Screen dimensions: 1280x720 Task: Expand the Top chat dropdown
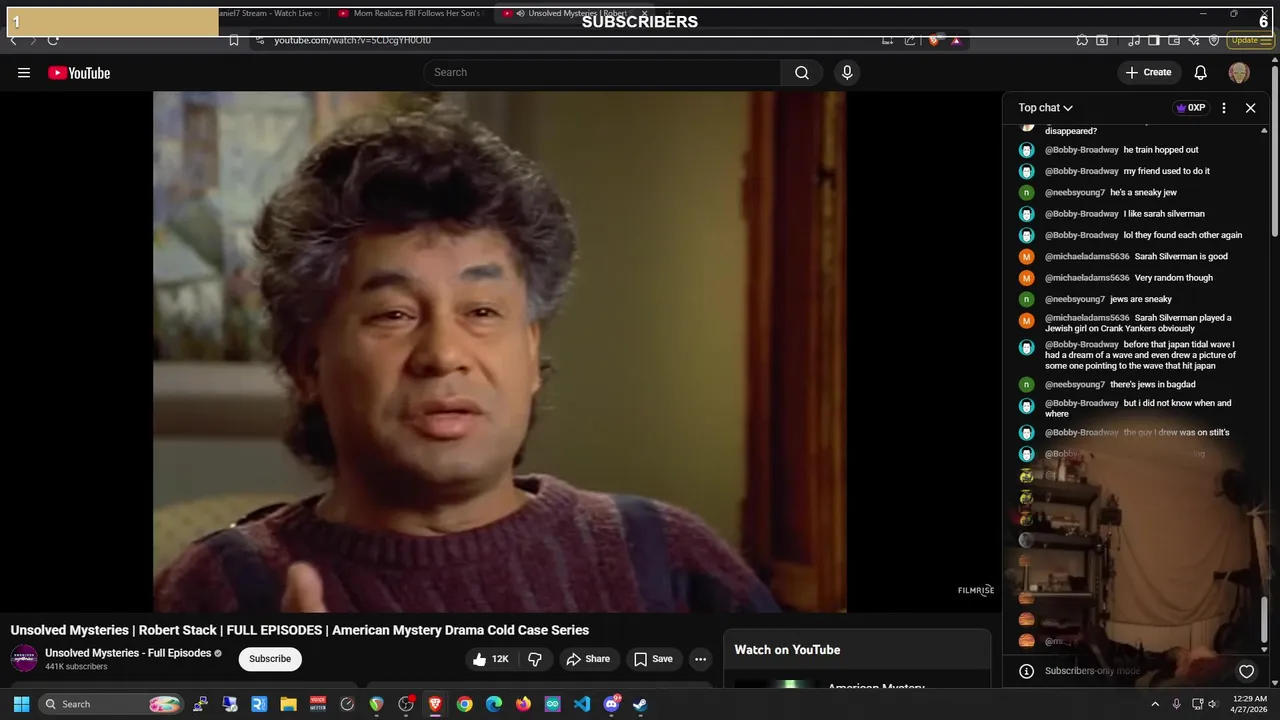pos(1046,108)
